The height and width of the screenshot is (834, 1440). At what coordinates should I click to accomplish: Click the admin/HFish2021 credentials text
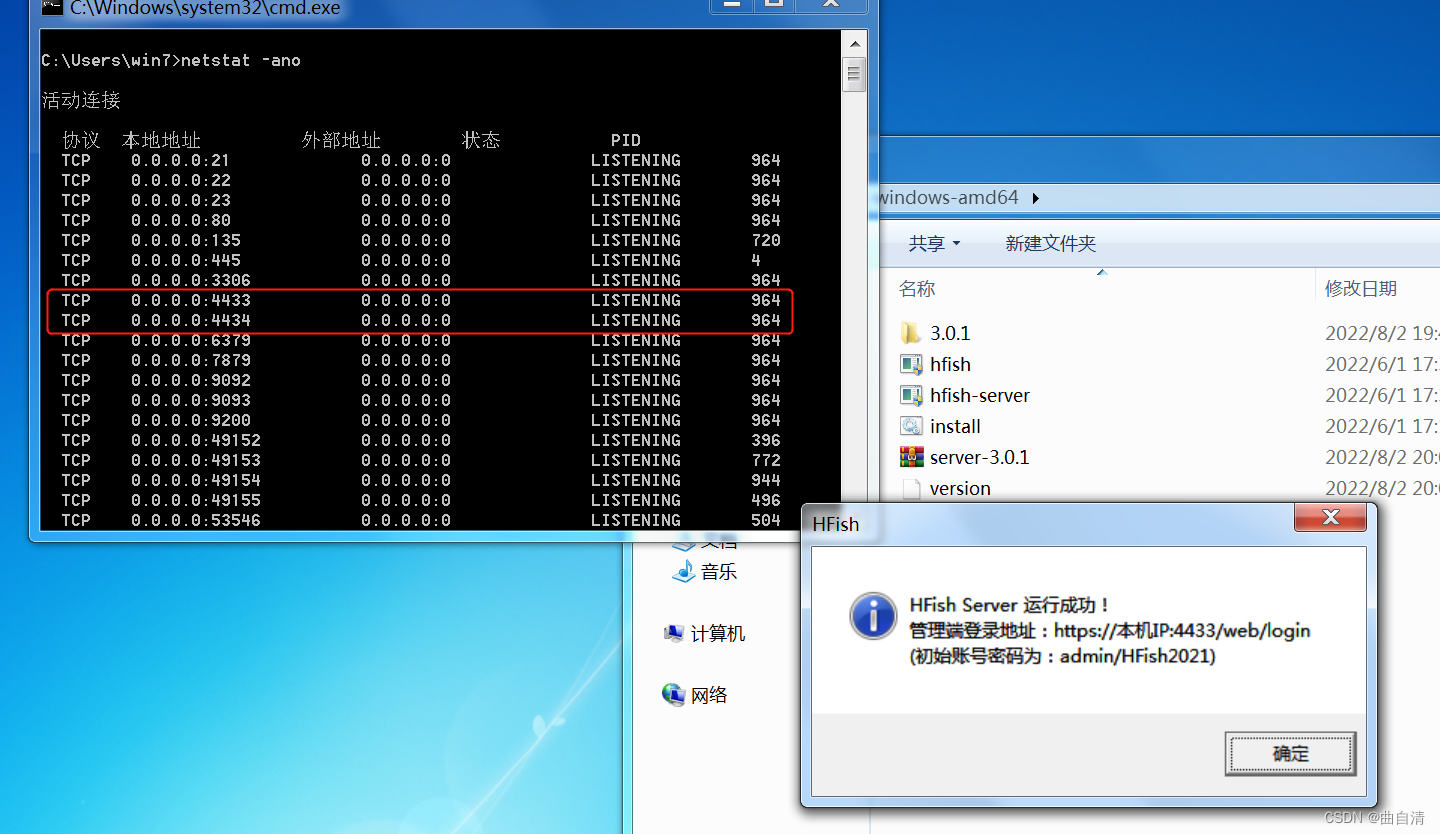[x=1134, y=657]
